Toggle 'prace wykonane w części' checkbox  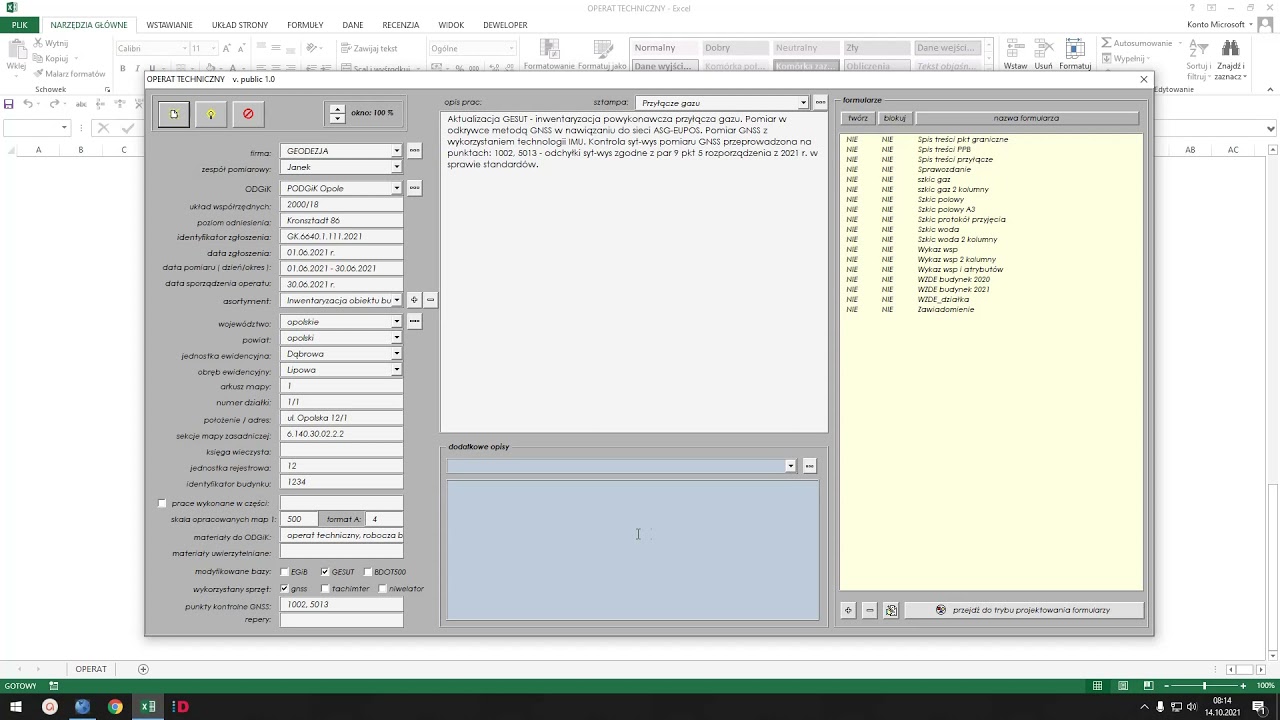[x=162, y=504]
